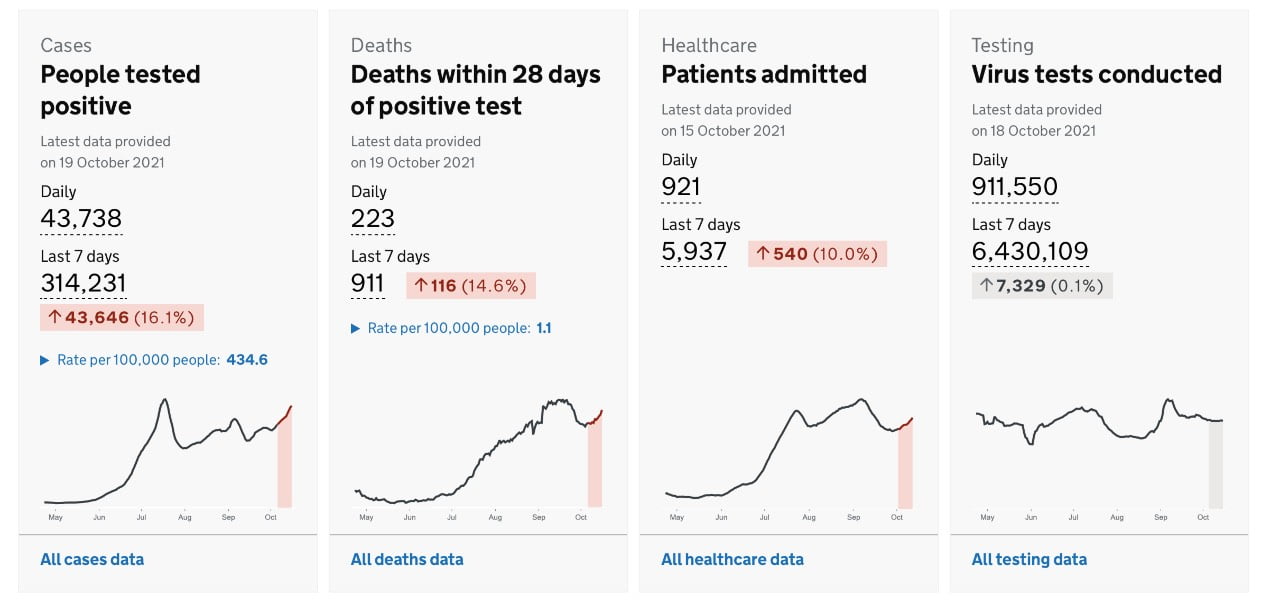Viewport: 1280px width, 600px height.
Task: Click the grey tests change badge 7,329 (0.1%)
Action: [1041, 286]
